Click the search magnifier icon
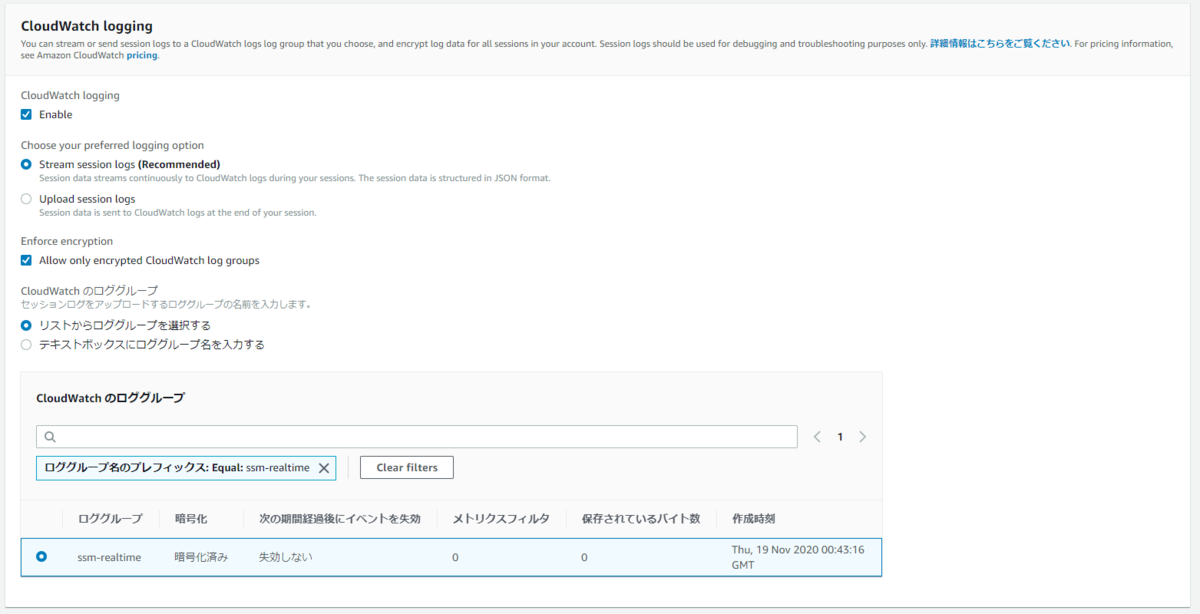This screenshot has height=614, width=1200. point(50,437)
